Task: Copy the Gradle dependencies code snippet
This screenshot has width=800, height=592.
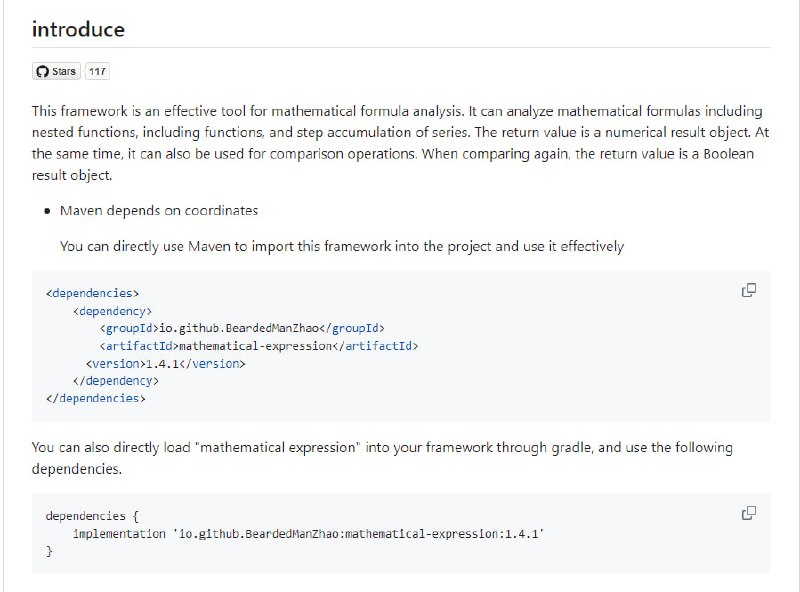Action: [748, 513]
